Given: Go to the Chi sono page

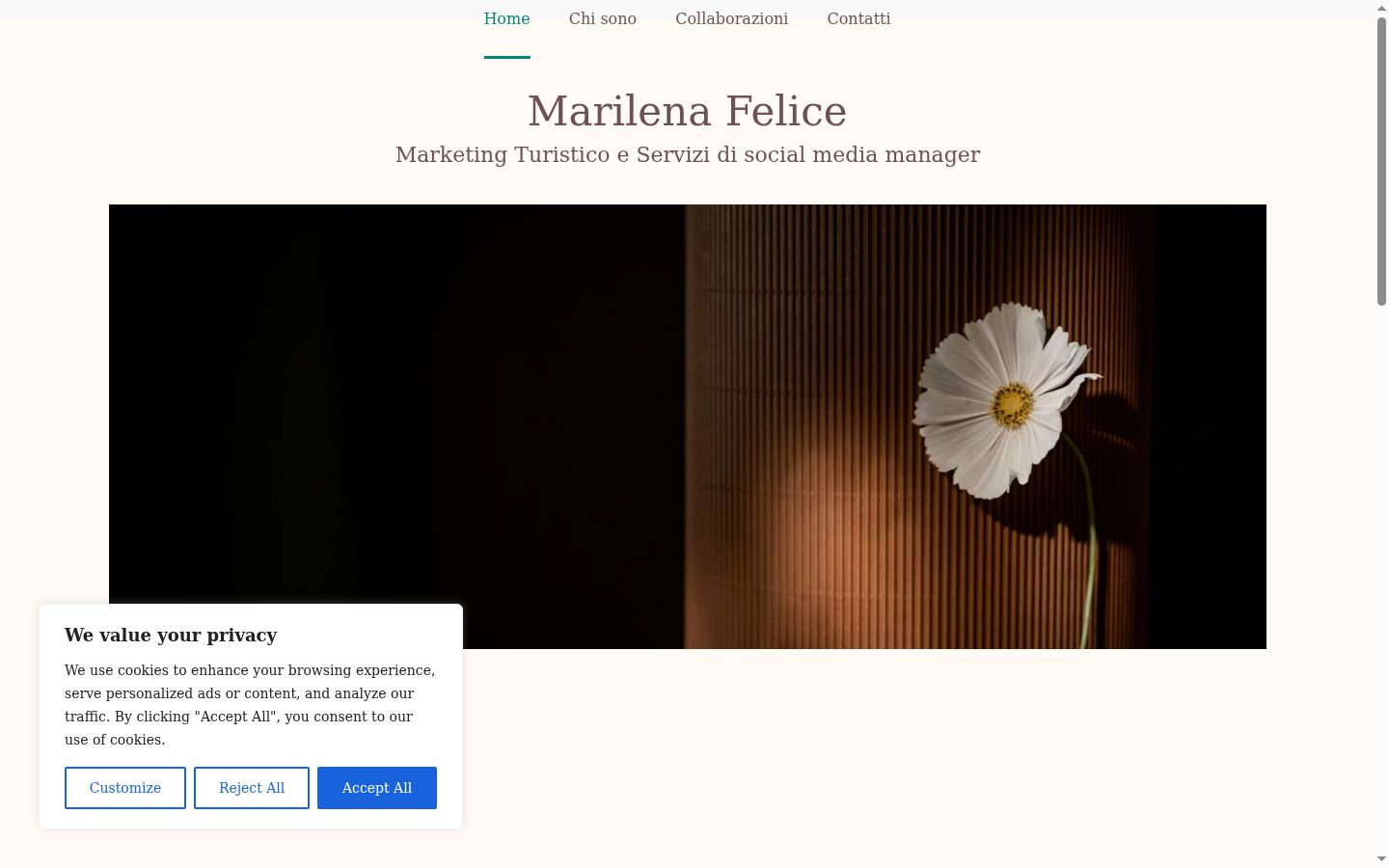Looking at the screenshot, I should coord(603,19).
